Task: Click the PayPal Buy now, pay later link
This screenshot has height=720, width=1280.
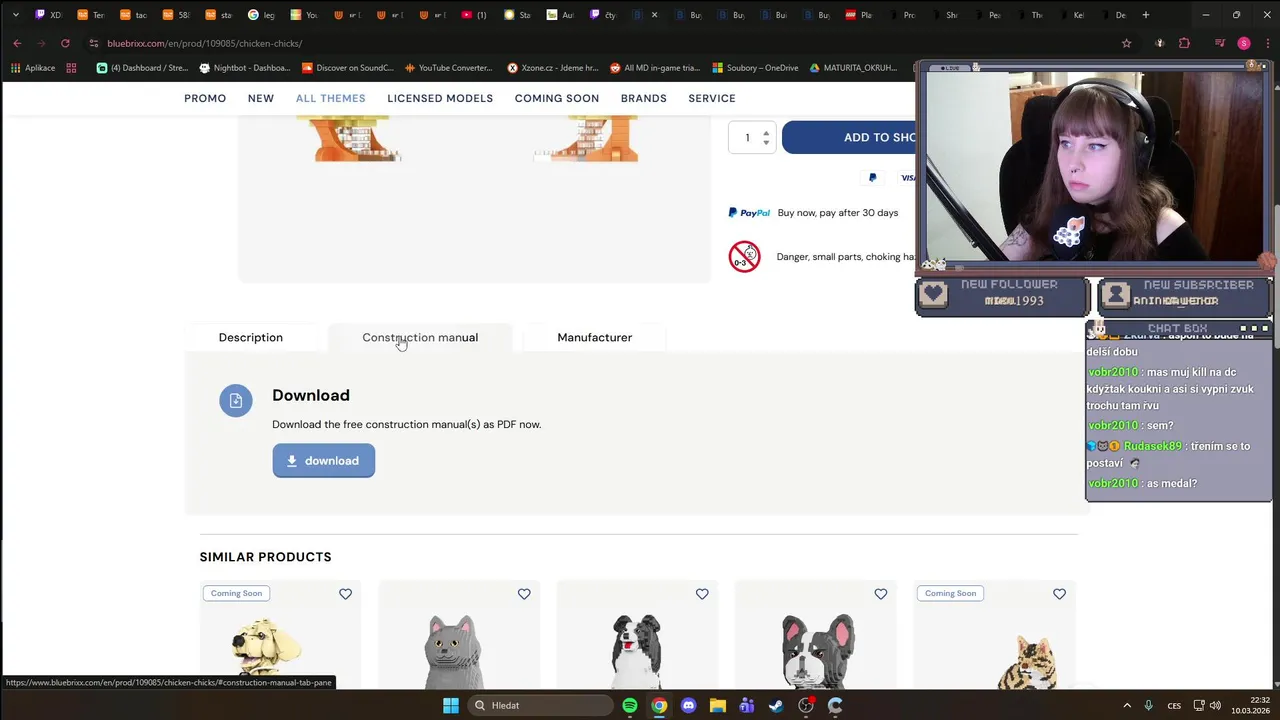Action: point(813,213)
